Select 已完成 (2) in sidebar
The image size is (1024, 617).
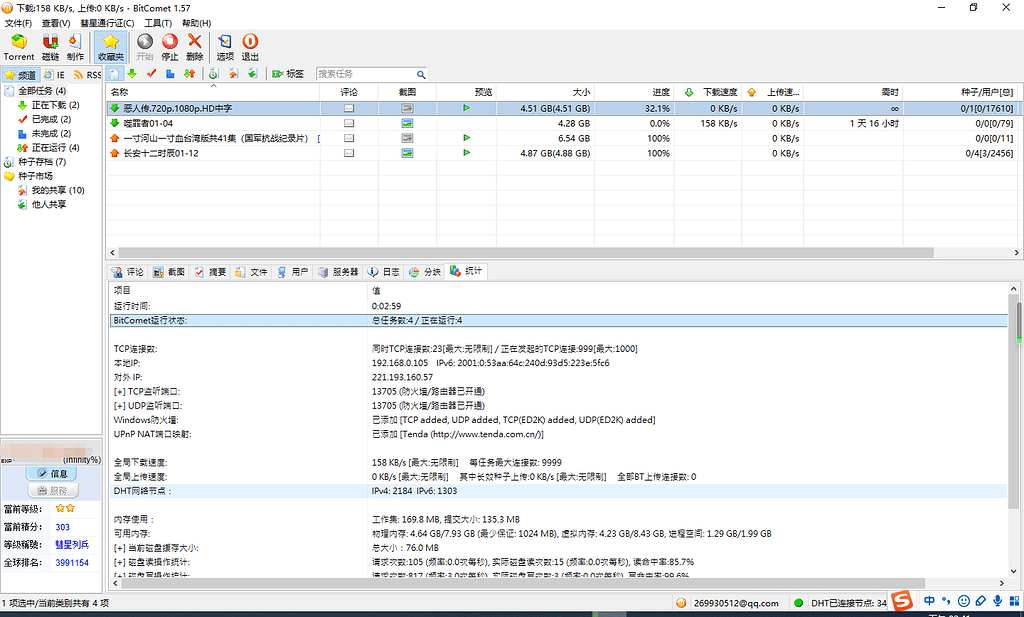coord(52,119)
